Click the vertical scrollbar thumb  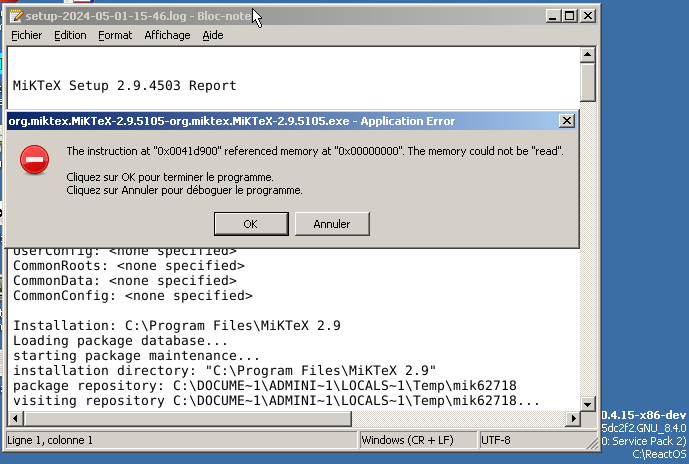[x=587, y=82]
